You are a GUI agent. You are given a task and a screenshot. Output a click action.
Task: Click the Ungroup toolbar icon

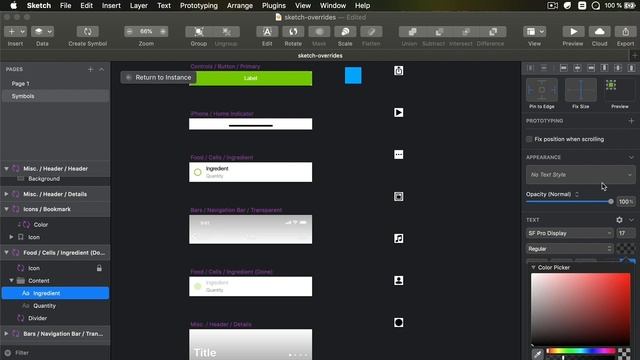(x=226, y=31)
